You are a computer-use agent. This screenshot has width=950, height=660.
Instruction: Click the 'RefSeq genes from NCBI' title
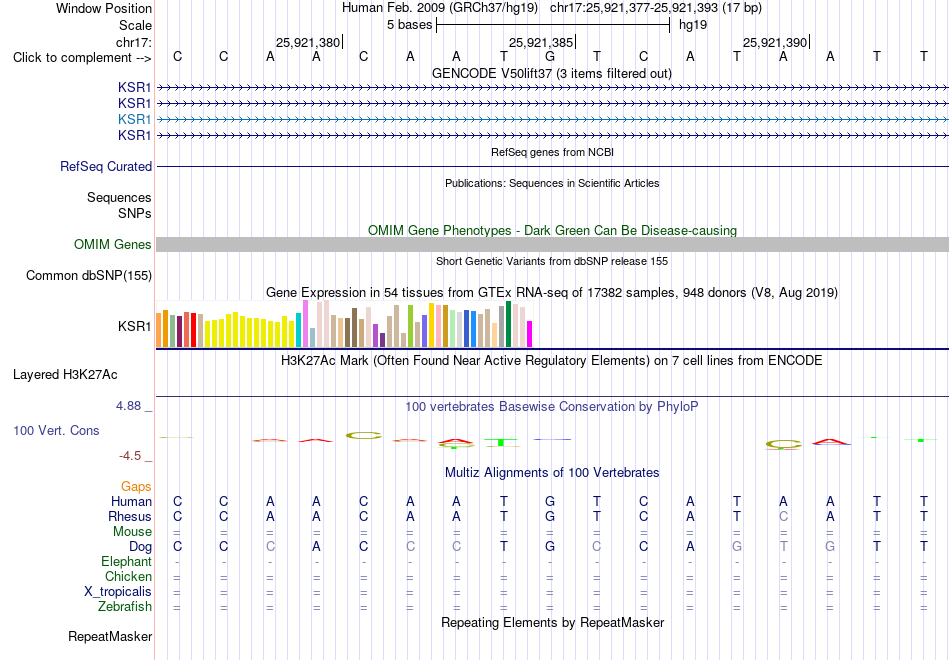(x=552, y=152)
